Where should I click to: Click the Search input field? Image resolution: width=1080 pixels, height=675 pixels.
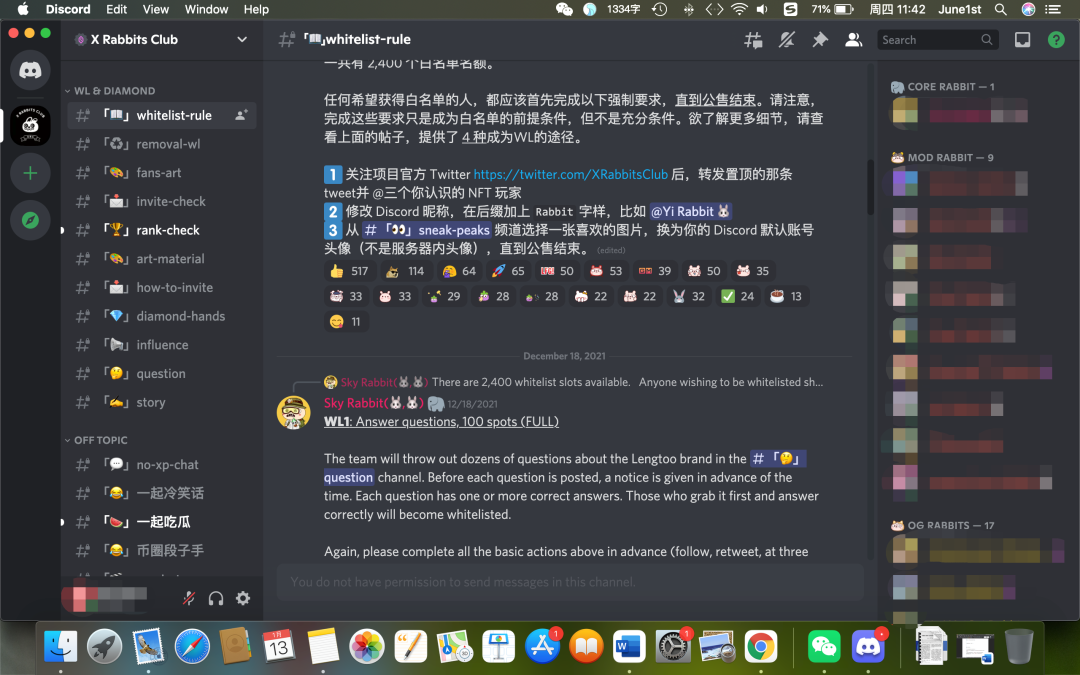937,40
